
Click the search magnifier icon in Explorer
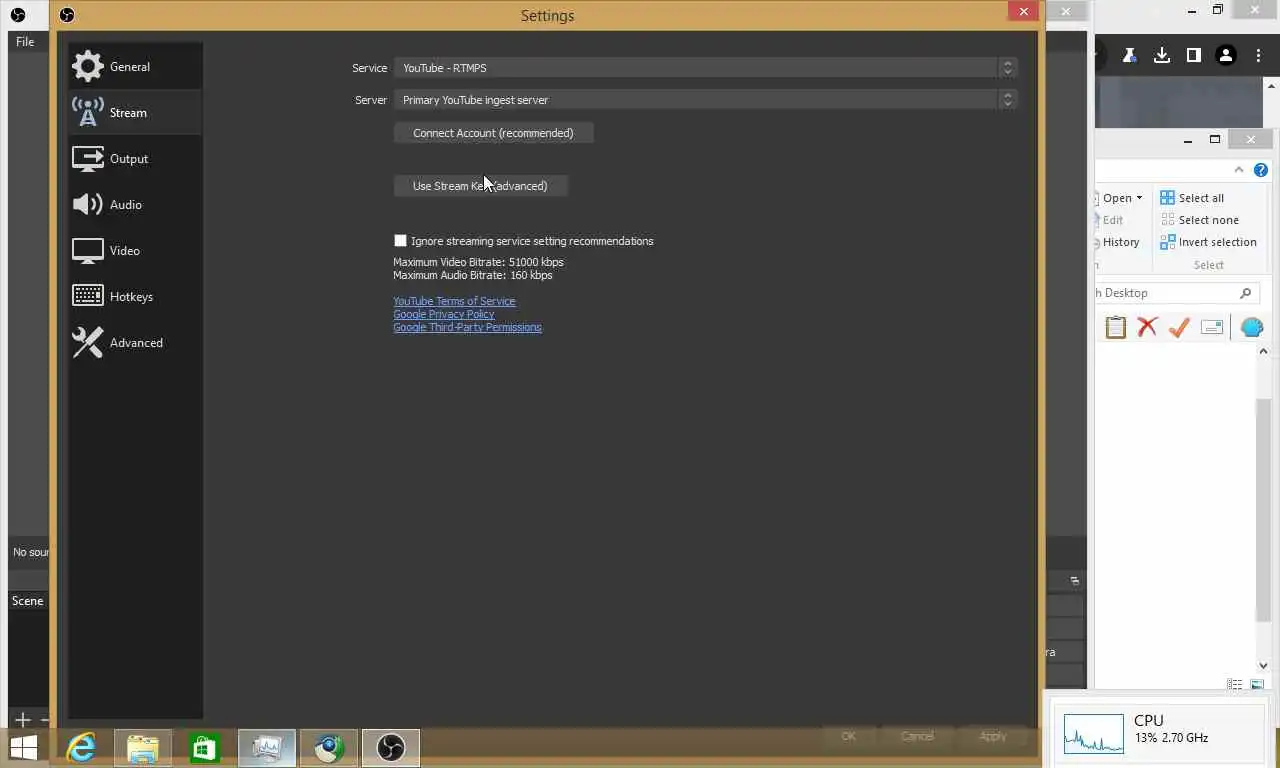(x=1245, y=293)
